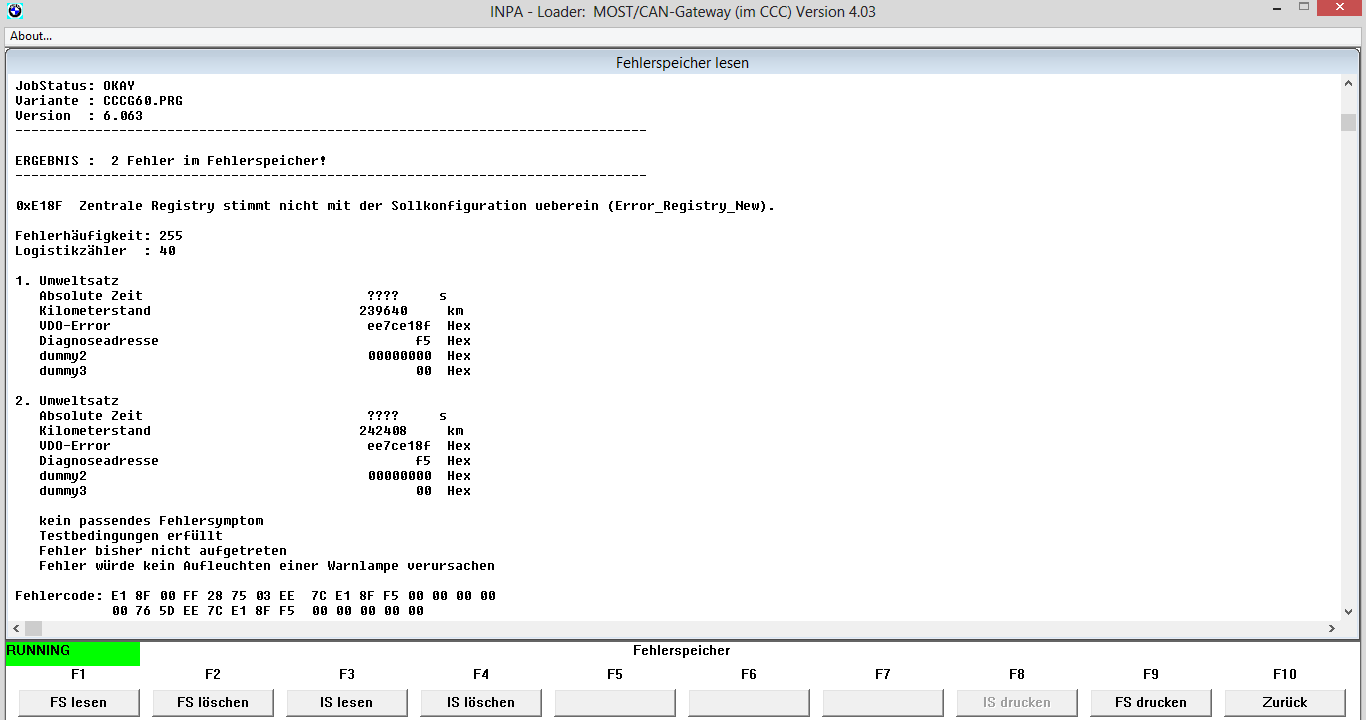Click the blank F5 button
Image resolution: width=1366 pixels, height=720 pixels.
point(614,702)
